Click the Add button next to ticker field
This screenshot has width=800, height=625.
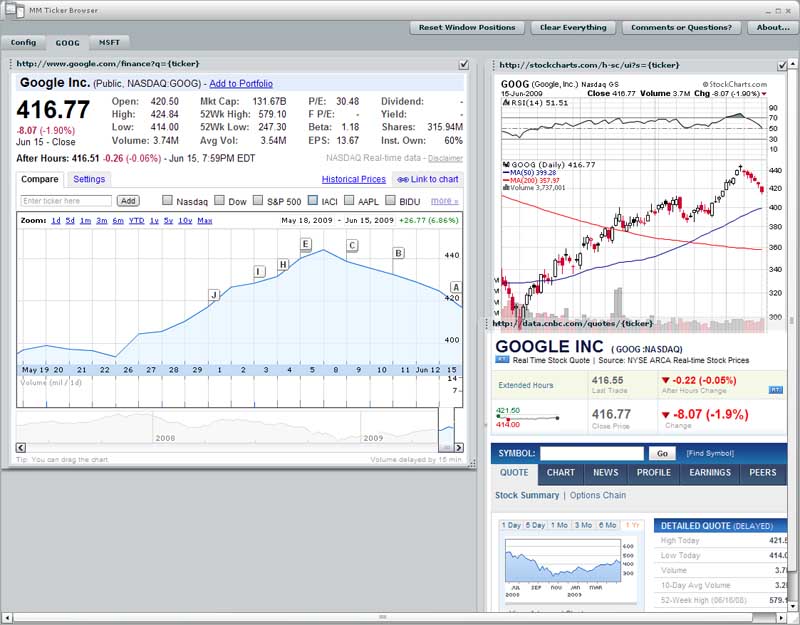[x=128, y=201]
